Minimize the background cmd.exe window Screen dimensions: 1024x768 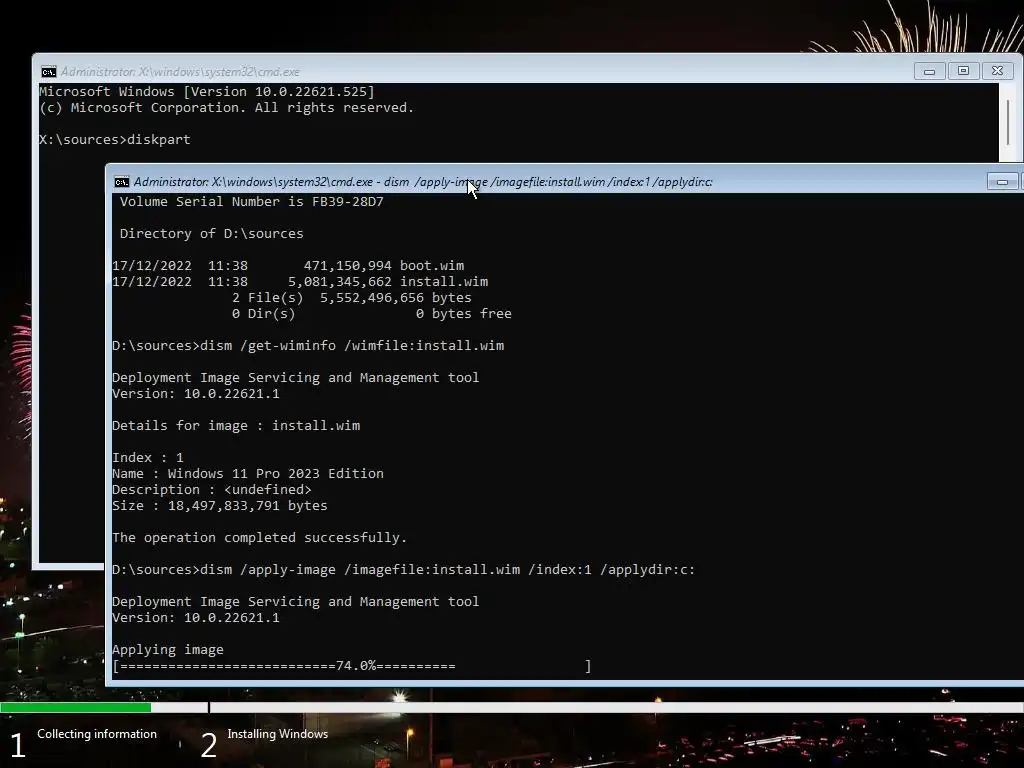(x=929, y=71)
